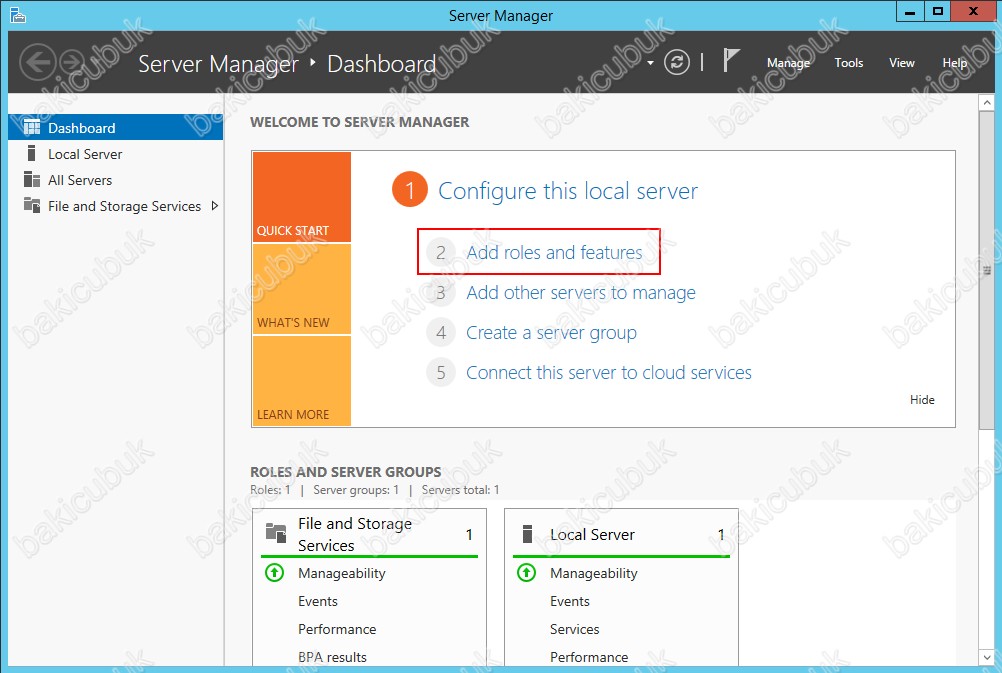Click the 'Server groups: 1' summary text
Image resolution: width=1002 pixels, height=673 pixels.
(x=356, y=490)
